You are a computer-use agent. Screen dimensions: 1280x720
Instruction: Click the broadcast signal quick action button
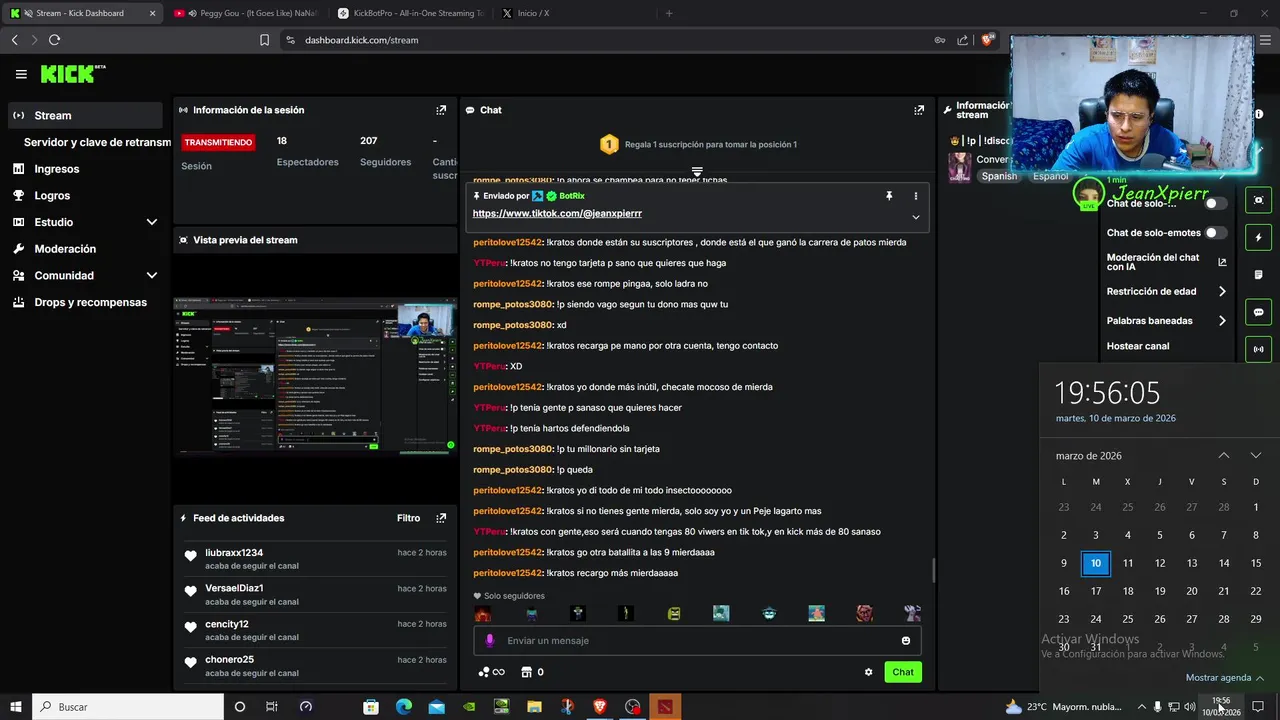click(x=1258, y=349)
